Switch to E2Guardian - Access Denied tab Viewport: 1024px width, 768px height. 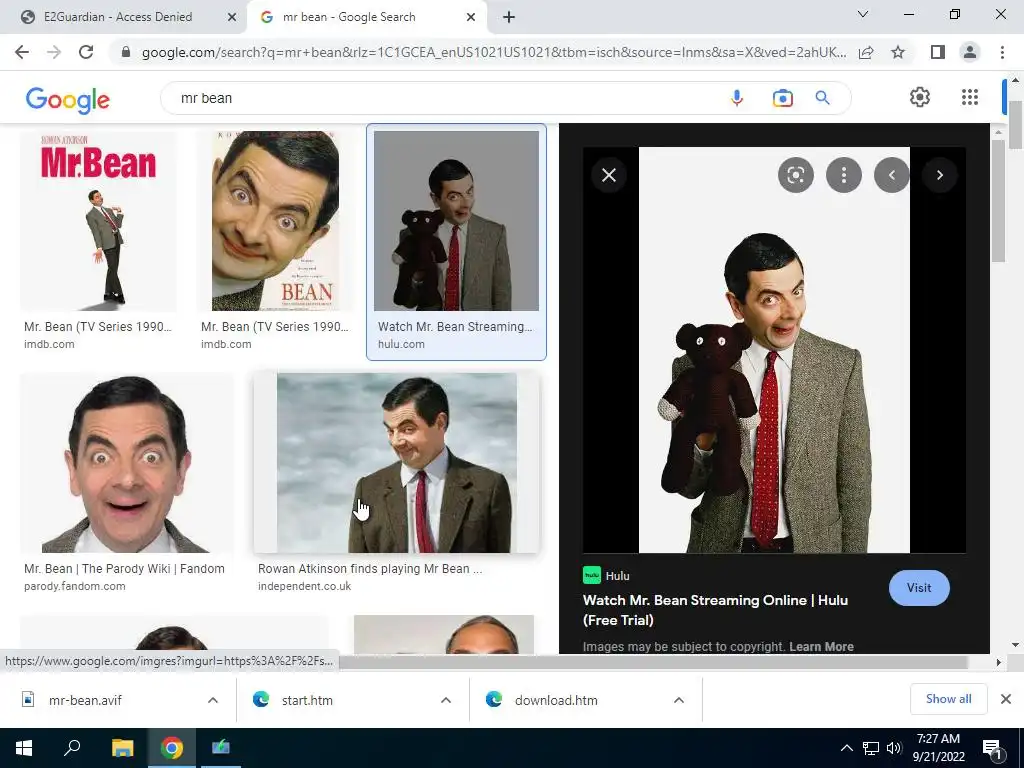coord(118,17)
